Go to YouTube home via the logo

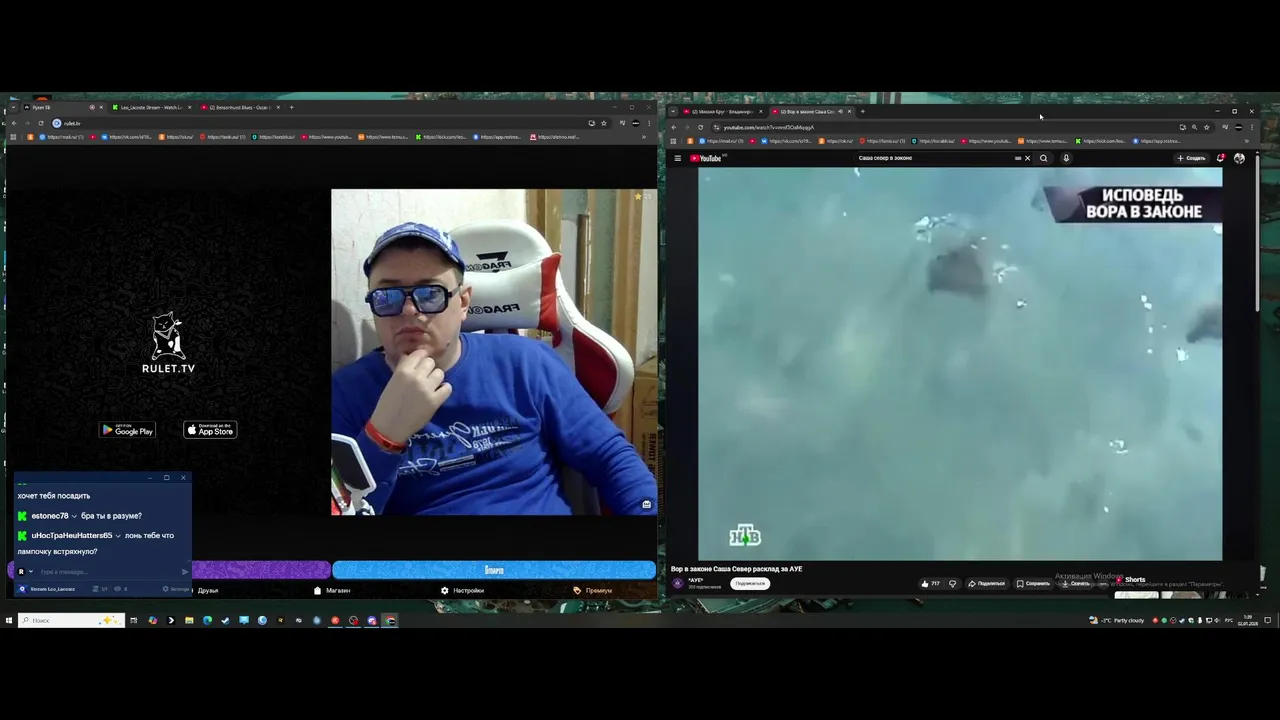point(708,158)
